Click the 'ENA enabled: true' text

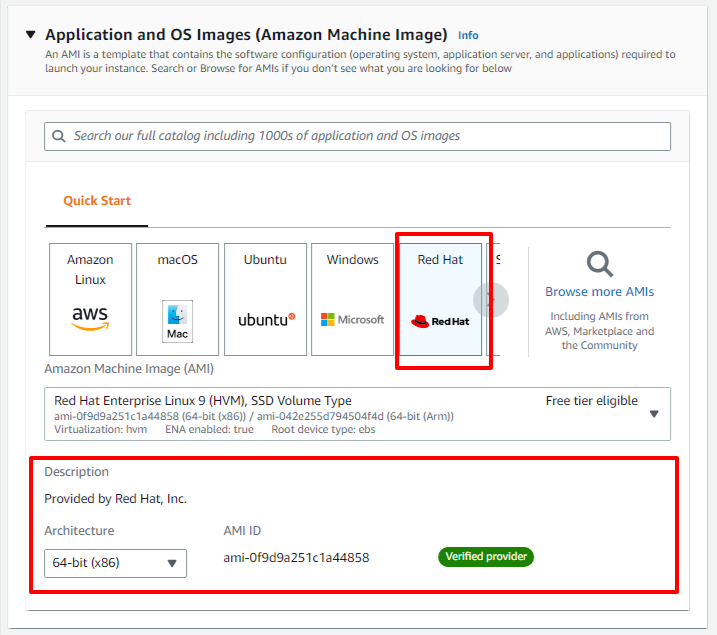(x=209, y=429)
